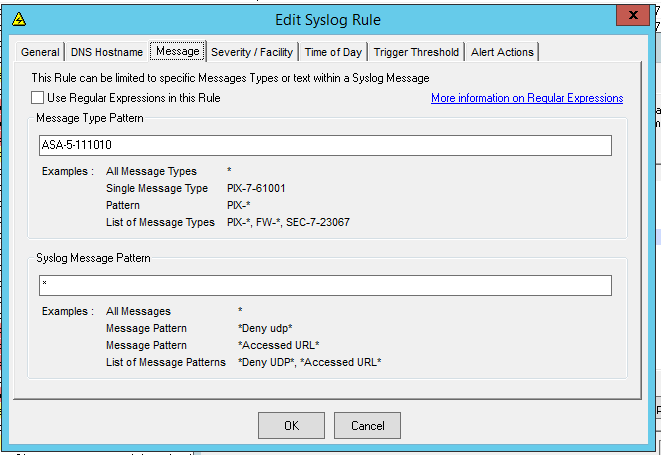The width and height of the screenshot is (661, 455).
Task: Dismiss the dialog with Cancel
Action: (367, 425)
